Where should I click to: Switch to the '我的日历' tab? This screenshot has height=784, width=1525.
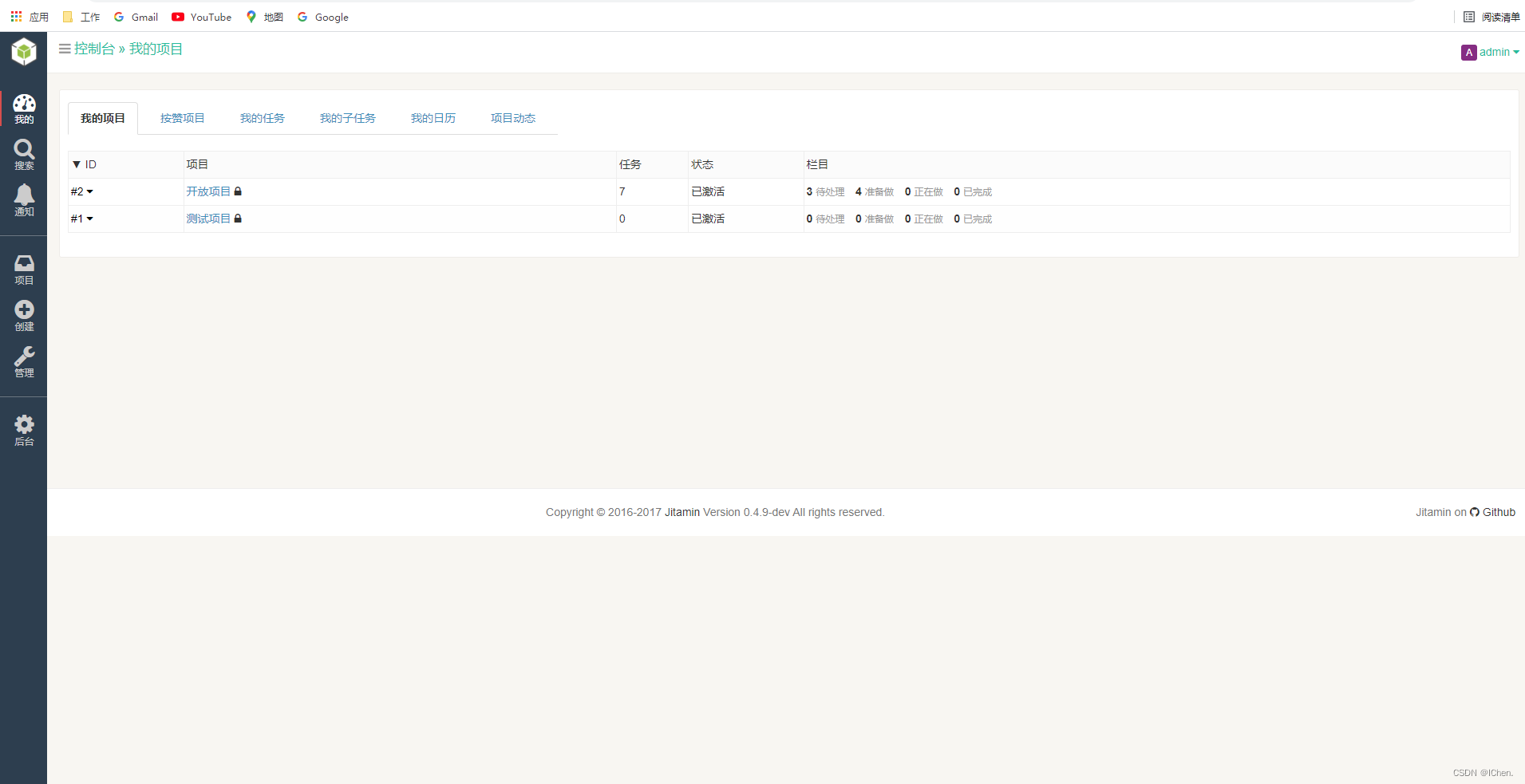433,118
